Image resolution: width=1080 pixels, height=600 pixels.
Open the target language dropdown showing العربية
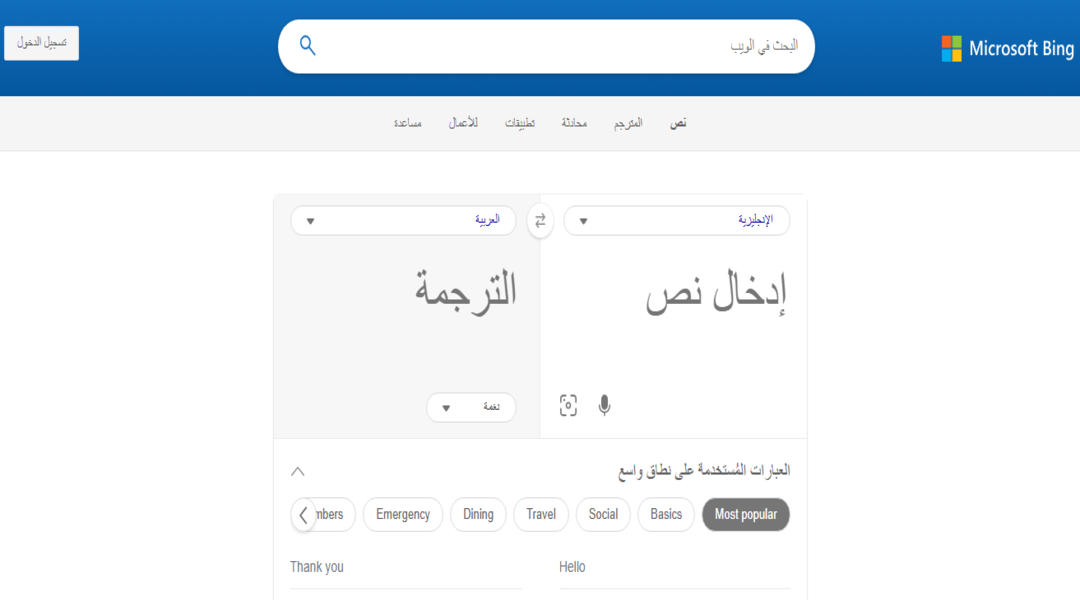[x=403, y=220]
